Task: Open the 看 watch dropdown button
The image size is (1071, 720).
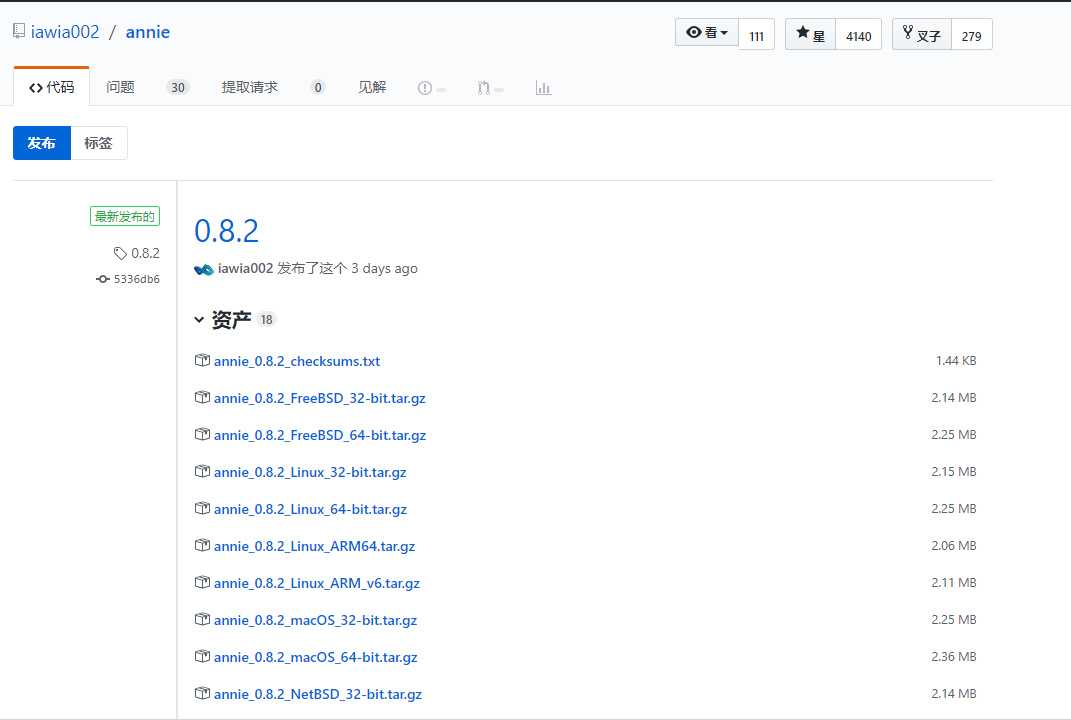Action: 707,33
